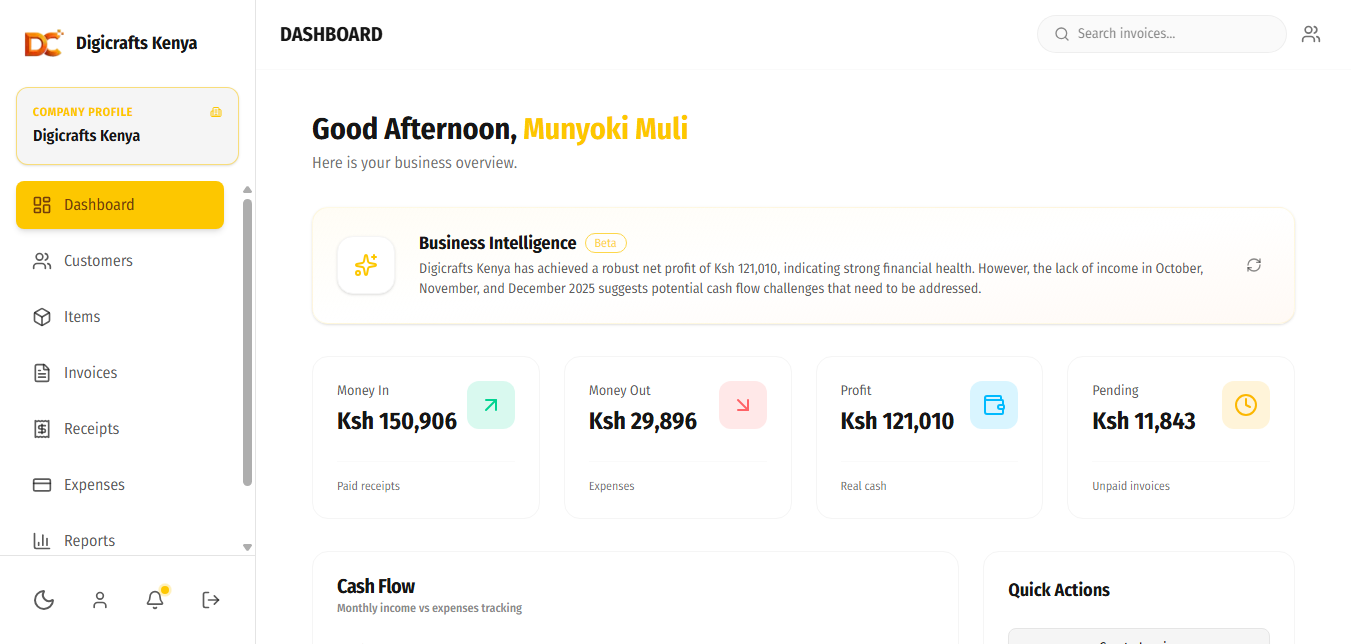The image size is (1352, 644).
Task: Open the users icon beside search
Action: point(1311,34)
